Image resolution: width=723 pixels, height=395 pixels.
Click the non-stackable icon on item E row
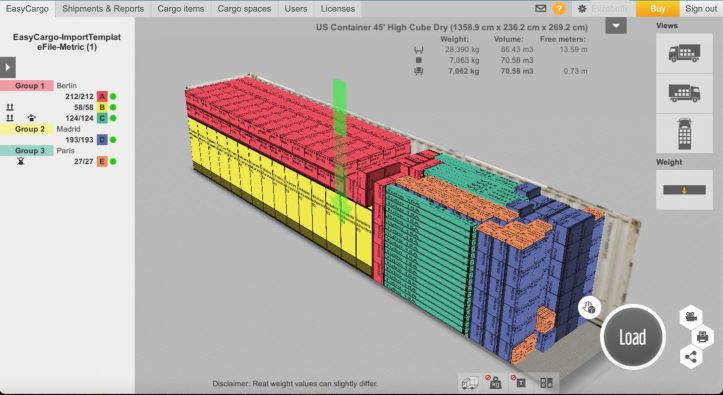pos(20,161)
